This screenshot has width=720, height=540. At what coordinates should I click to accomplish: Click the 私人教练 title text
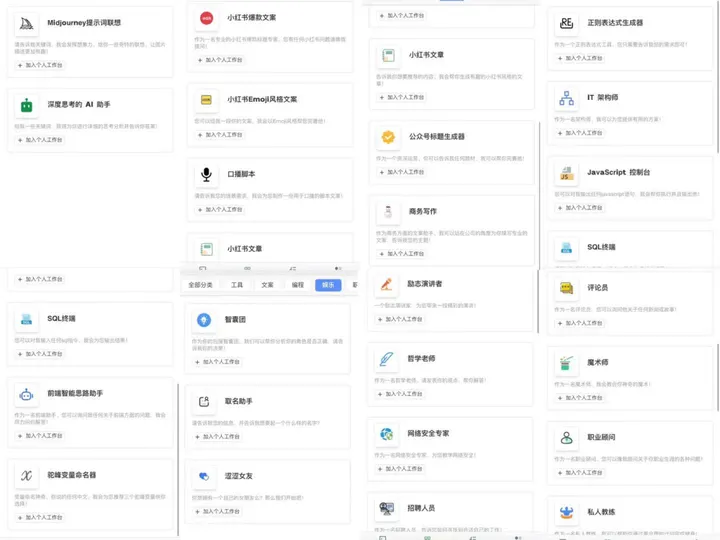click(x=601, y=512)
